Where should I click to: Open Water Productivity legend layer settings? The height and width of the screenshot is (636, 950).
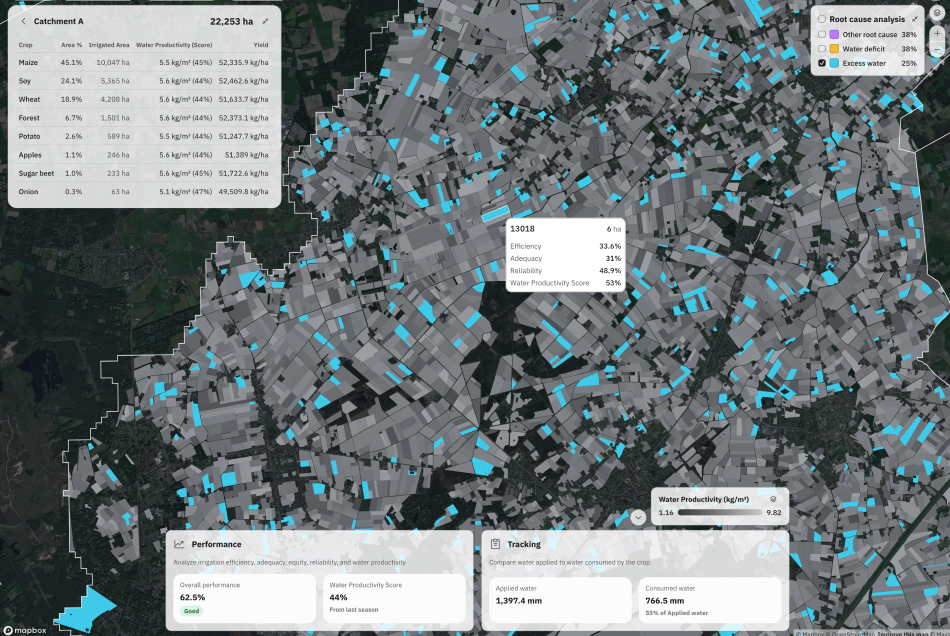pyautogui.click(x=773, y=499)
